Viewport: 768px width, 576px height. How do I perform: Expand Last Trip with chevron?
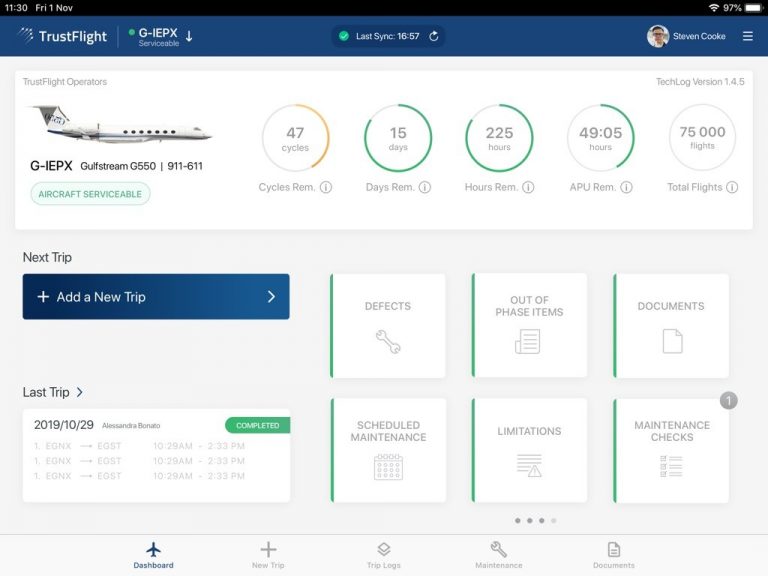point(80,393)
